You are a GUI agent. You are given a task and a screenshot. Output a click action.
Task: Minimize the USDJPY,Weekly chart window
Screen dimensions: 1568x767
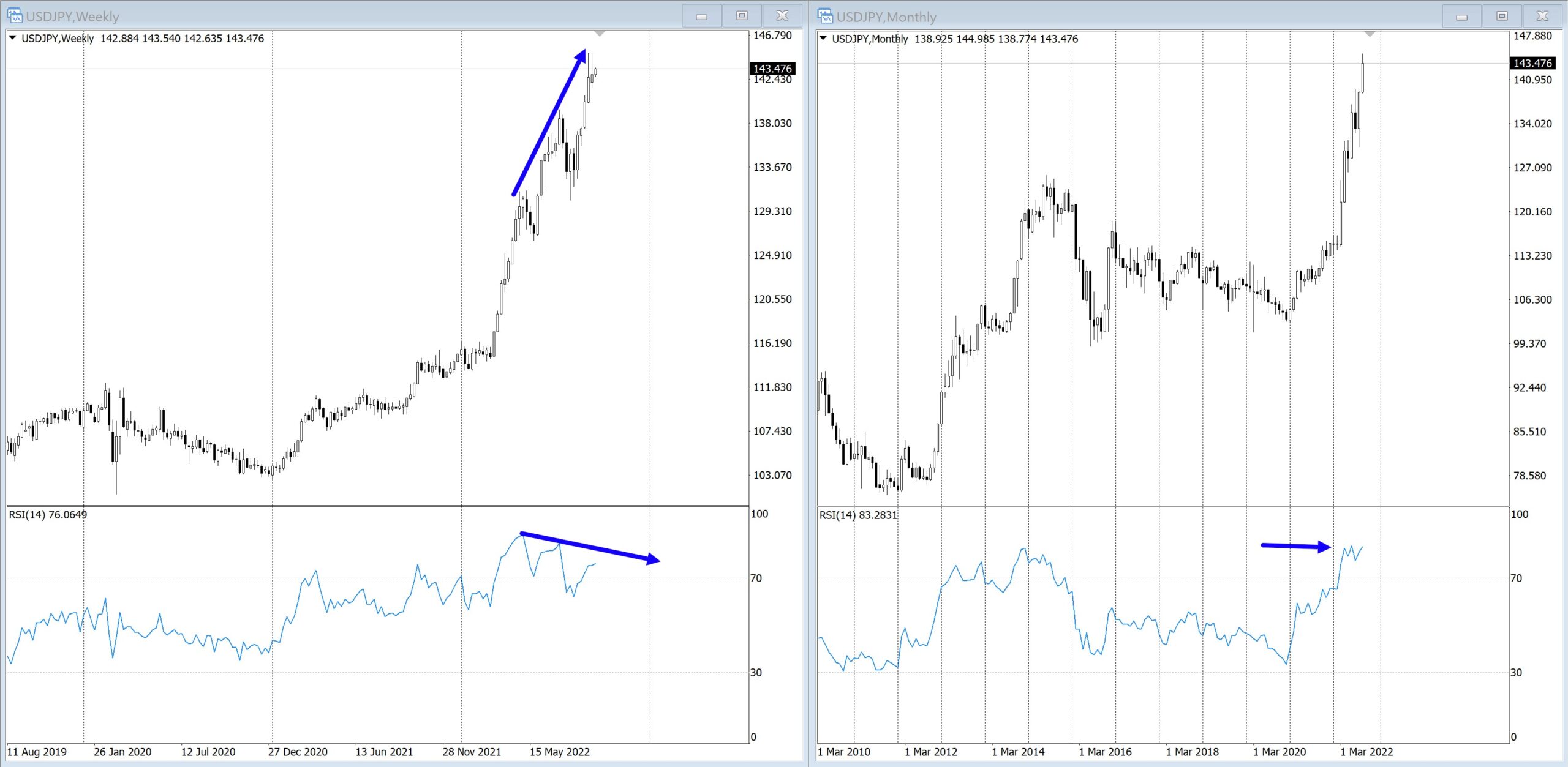[x=702, y=17]
